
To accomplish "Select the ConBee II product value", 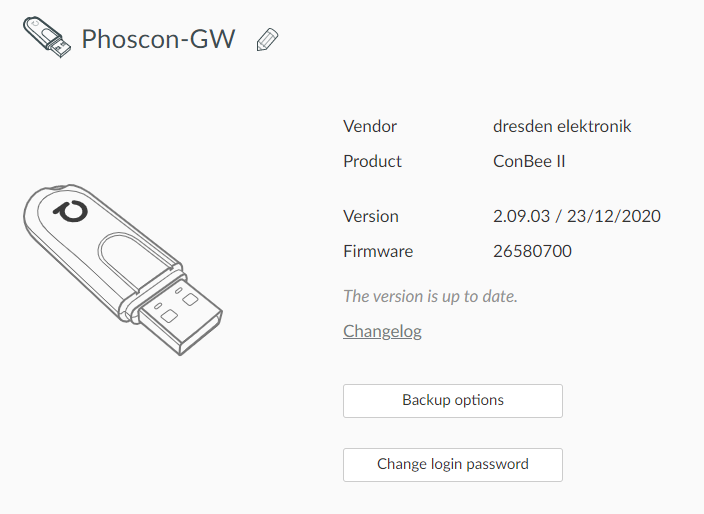I will [x=530, y=161].
